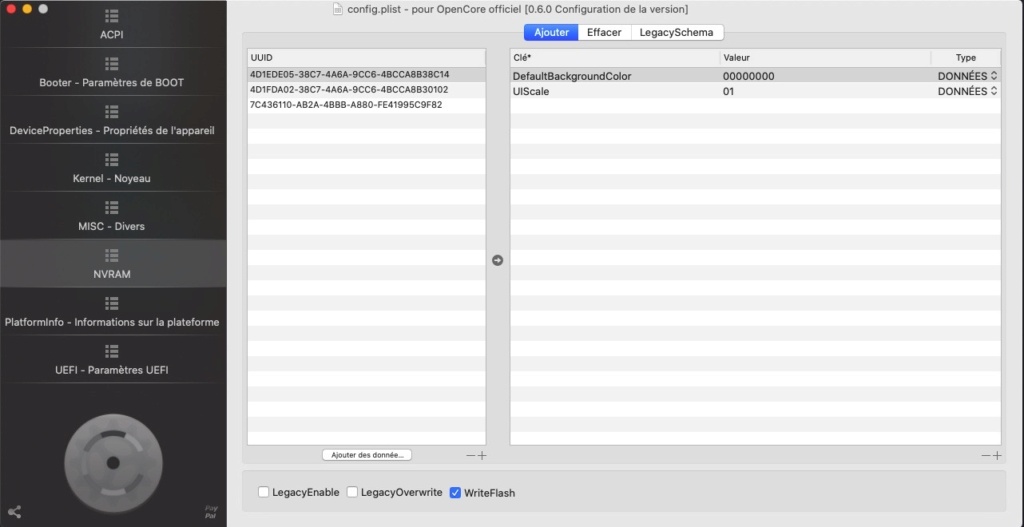
Task: Click the Ajouter des donnée... button
Action: click(x=367, y=455)
